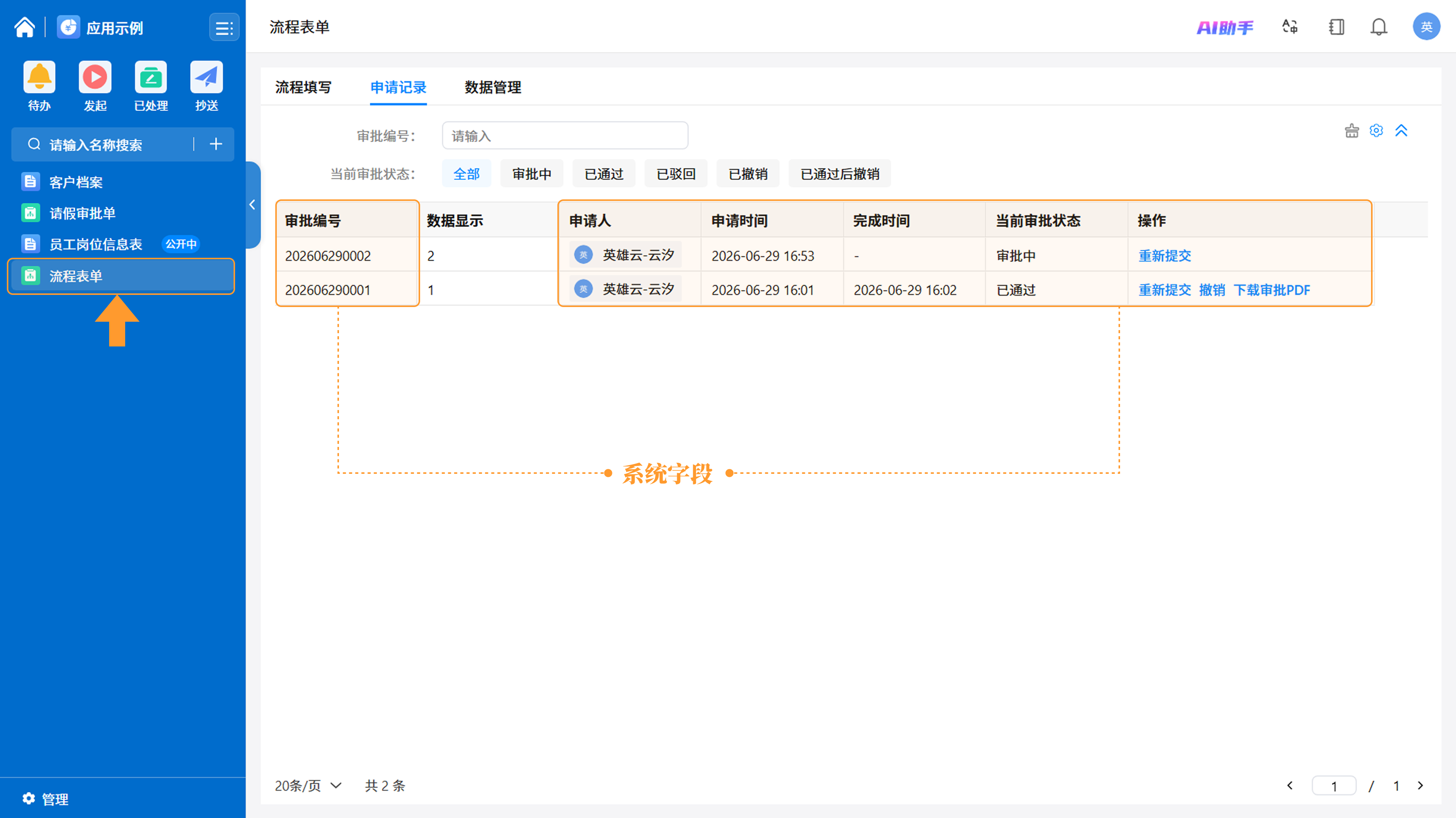Collapse filter panel double chevron
The width and height of the screenshot is (1456, 818).
(x=1401, y=131)
